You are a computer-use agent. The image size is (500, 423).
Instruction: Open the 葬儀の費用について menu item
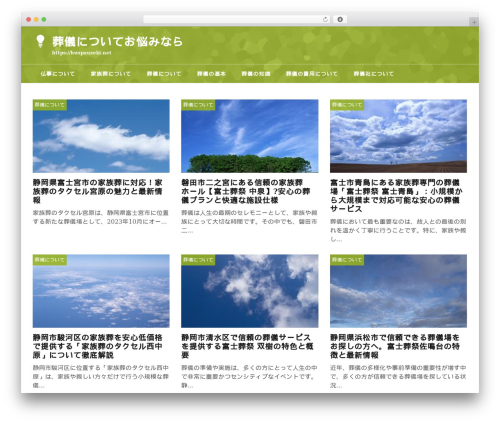click(312, 74)
